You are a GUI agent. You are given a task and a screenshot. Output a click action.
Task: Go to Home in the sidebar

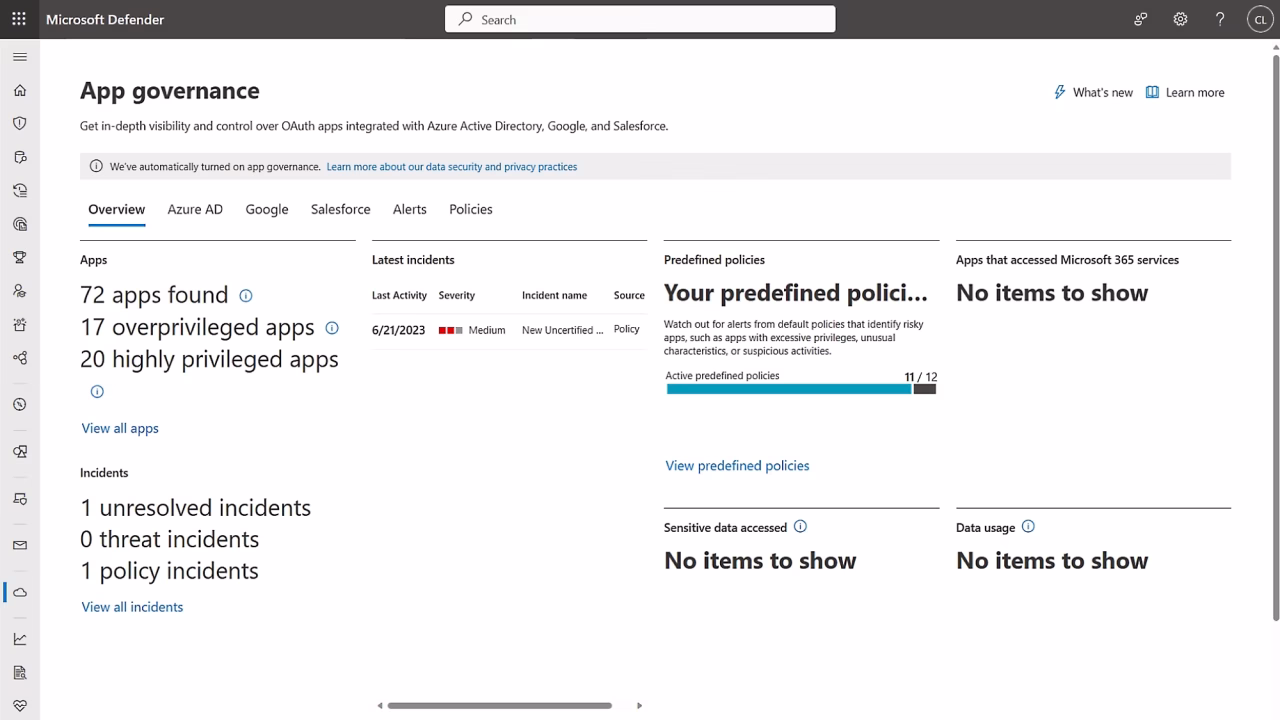(x=20, y=90)
